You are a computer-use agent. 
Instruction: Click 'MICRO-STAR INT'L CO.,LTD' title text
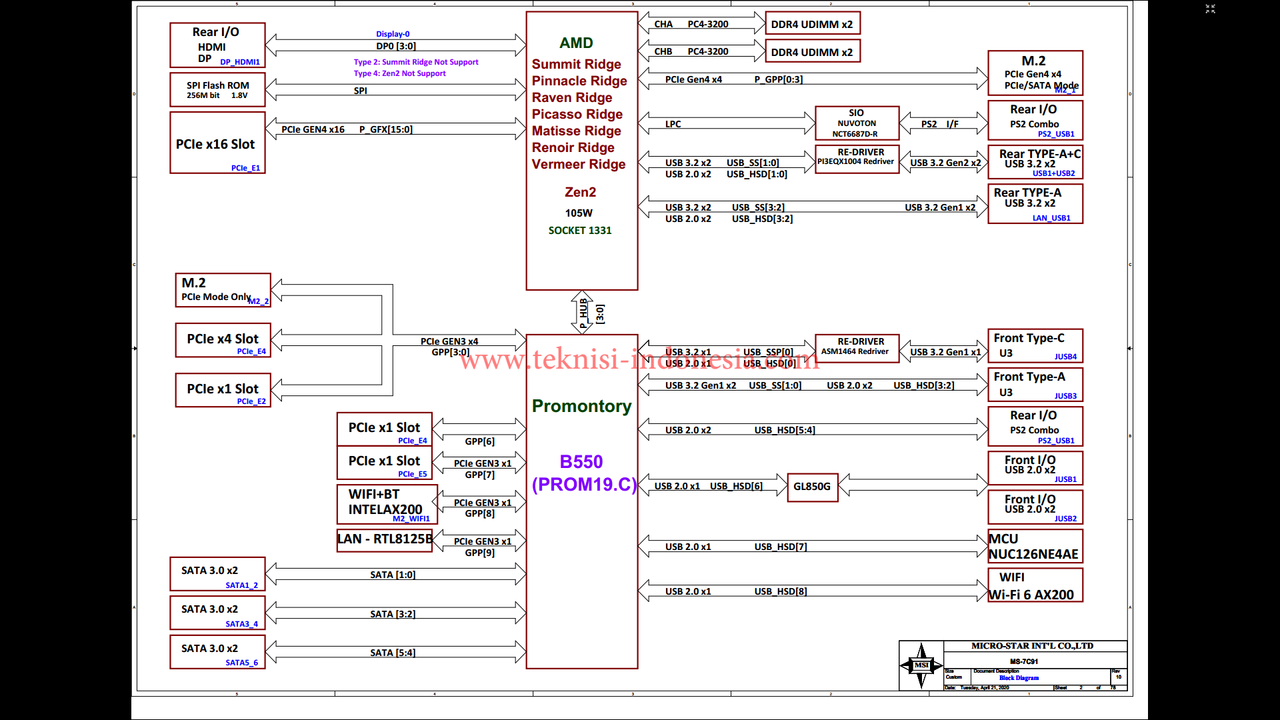coord(1032,646)
